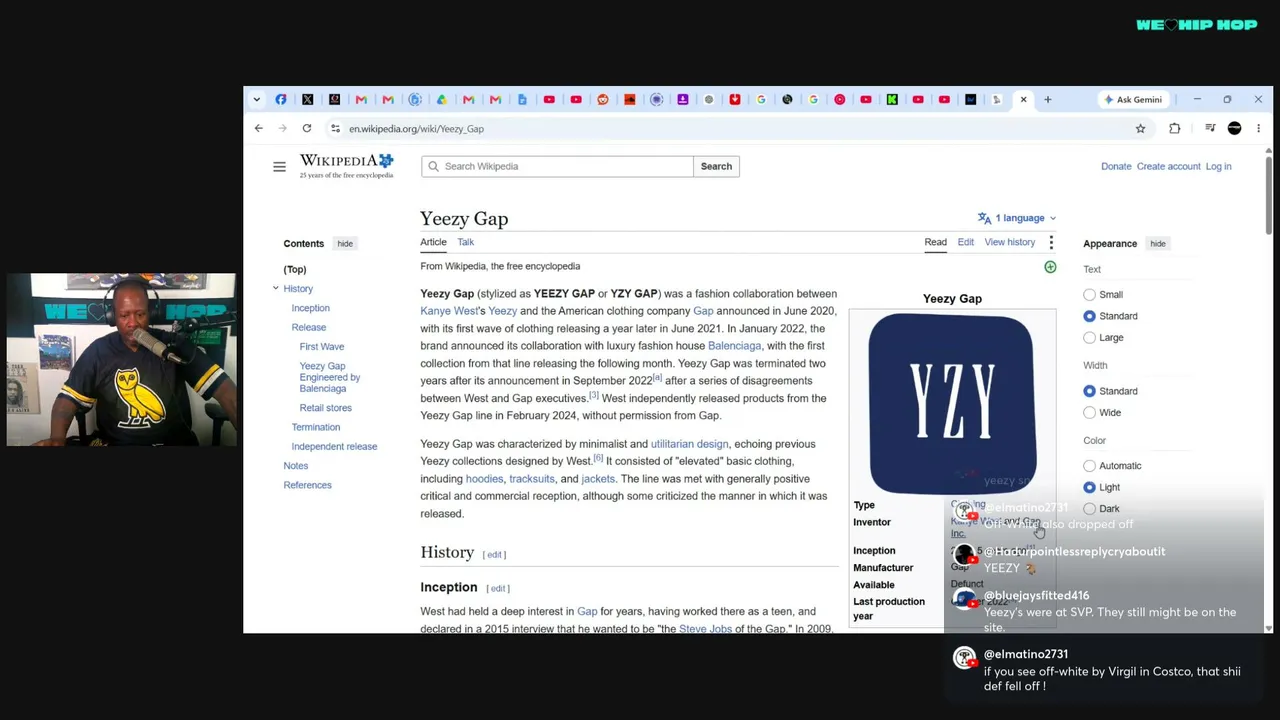The image size is (1280, 720).
Task: Open the hoodies link
Action: coord(484,479)
